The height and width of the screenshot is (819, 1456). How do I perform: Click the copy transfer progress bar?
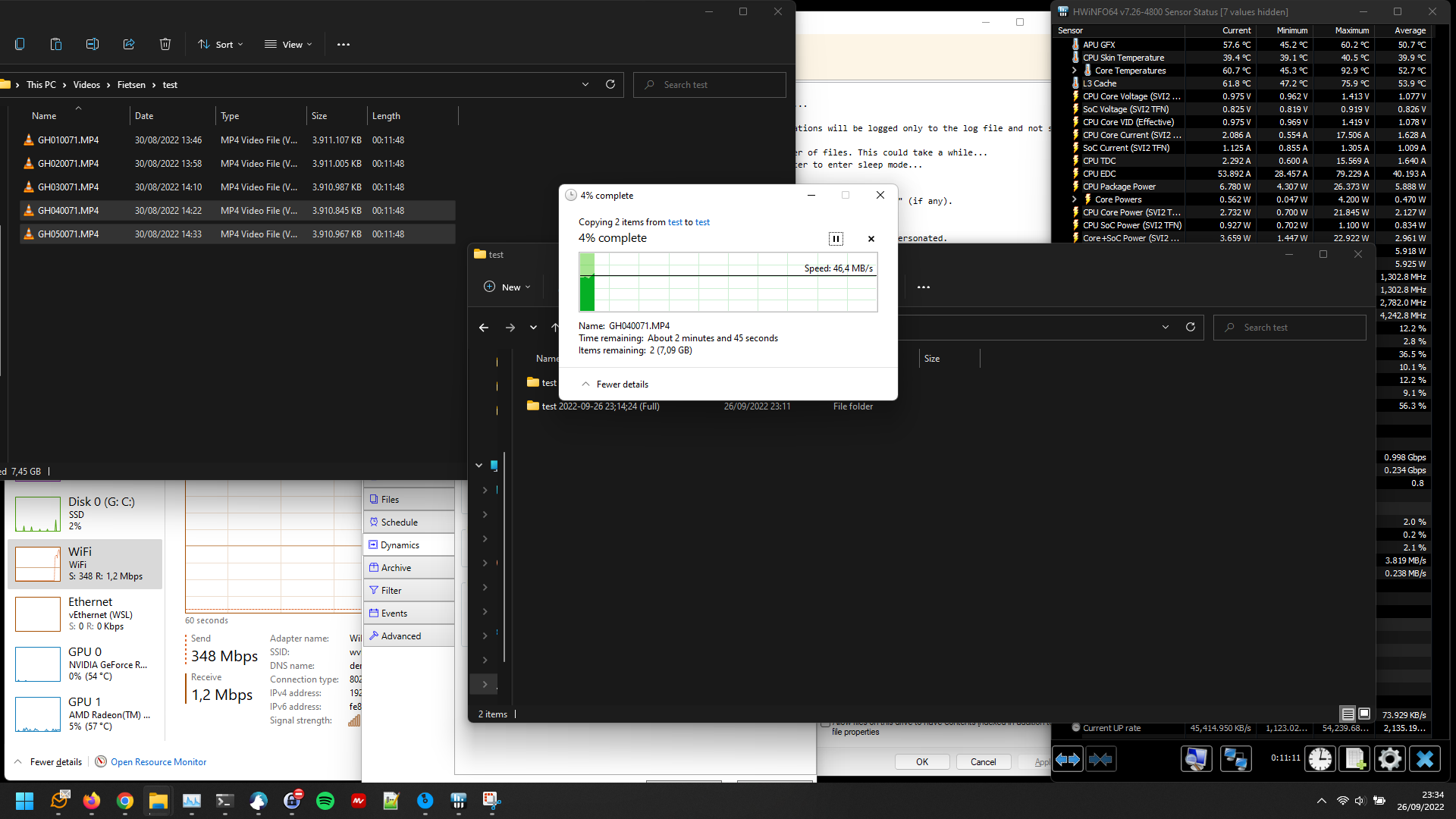727,282
